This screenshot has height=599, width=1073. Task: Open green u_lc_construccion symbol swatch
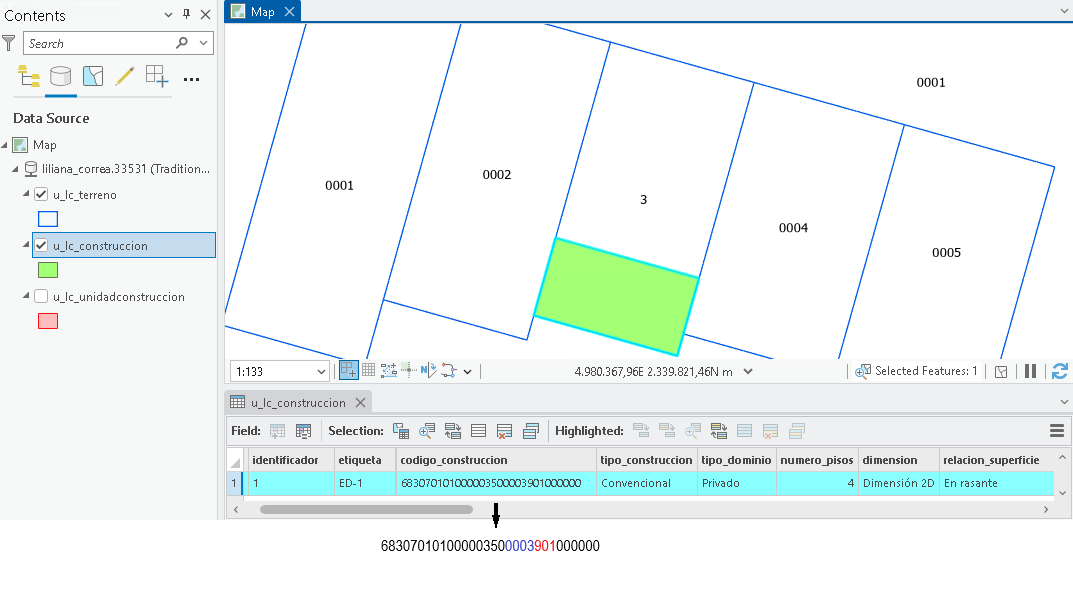(48, 270)
